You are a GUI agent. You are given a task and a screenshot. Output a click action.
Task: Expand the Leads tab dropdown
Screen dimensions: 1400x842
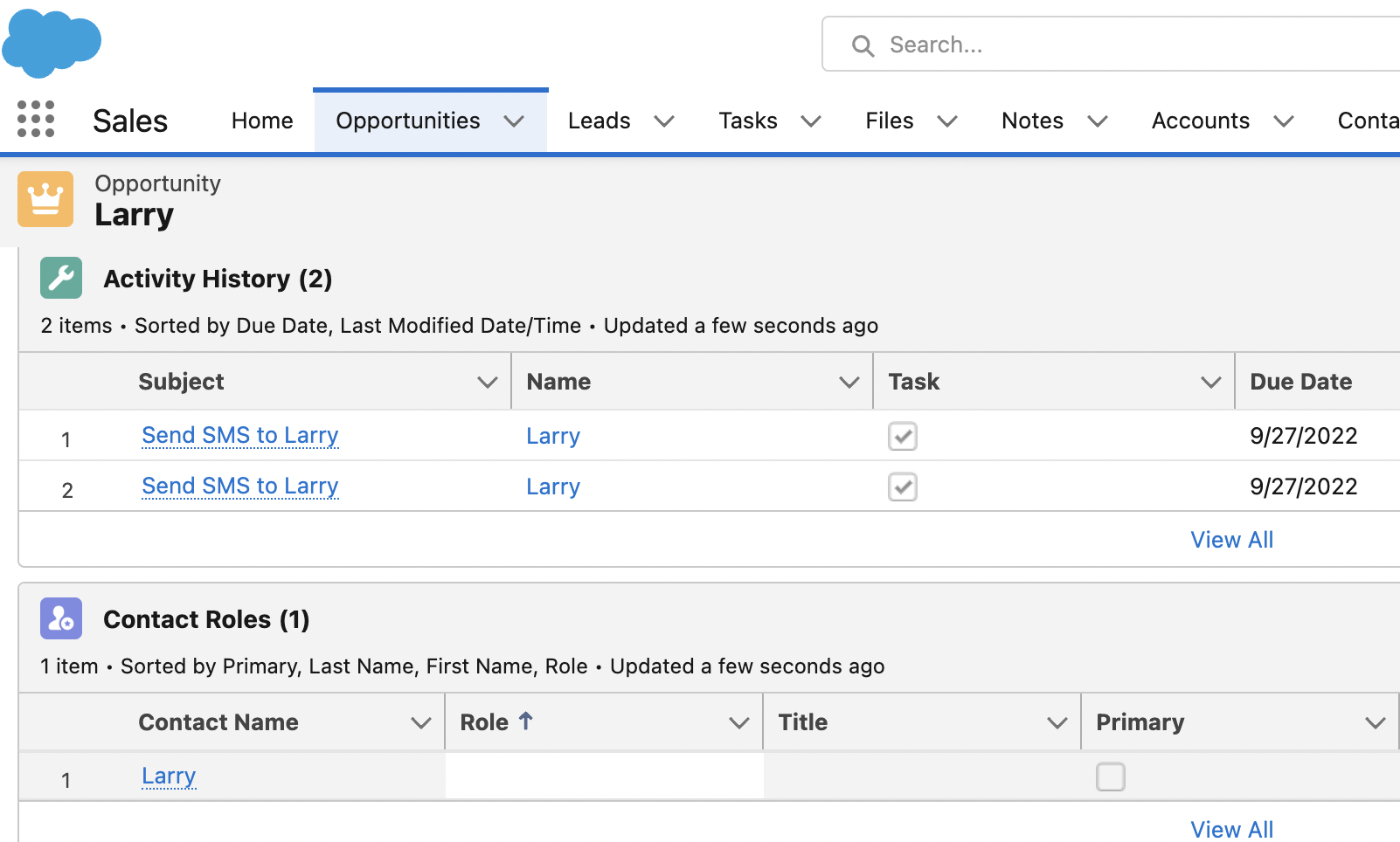click(664, 121)
